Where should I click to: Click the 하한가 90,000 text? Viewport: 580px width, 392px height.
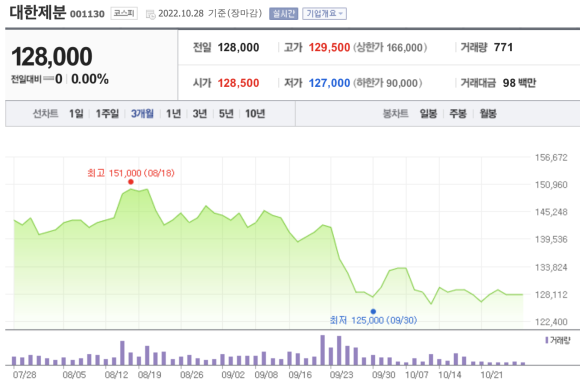(388, 83)
